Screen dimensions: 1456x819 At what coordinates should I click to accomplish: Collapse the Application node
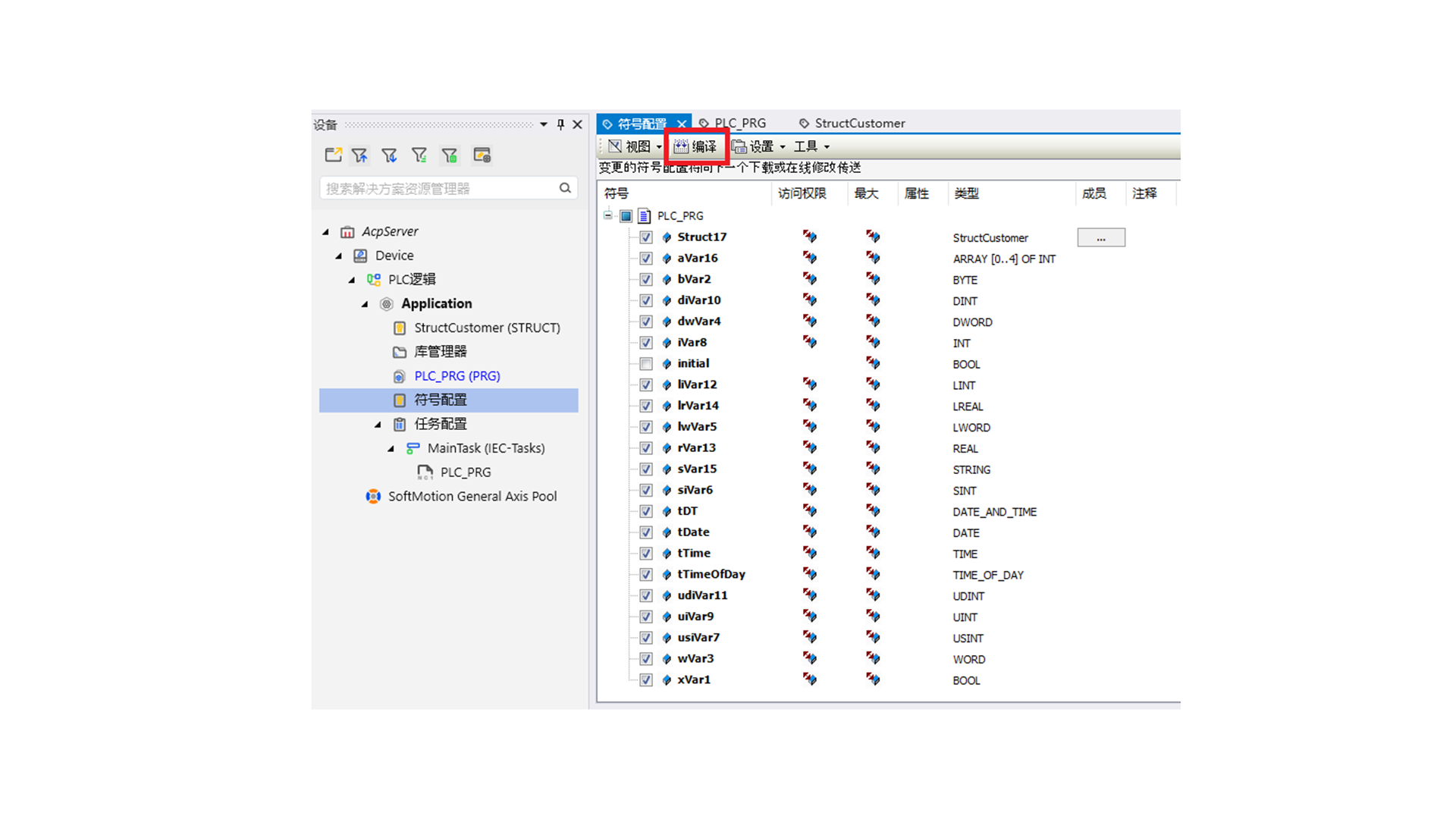[365, 304]
